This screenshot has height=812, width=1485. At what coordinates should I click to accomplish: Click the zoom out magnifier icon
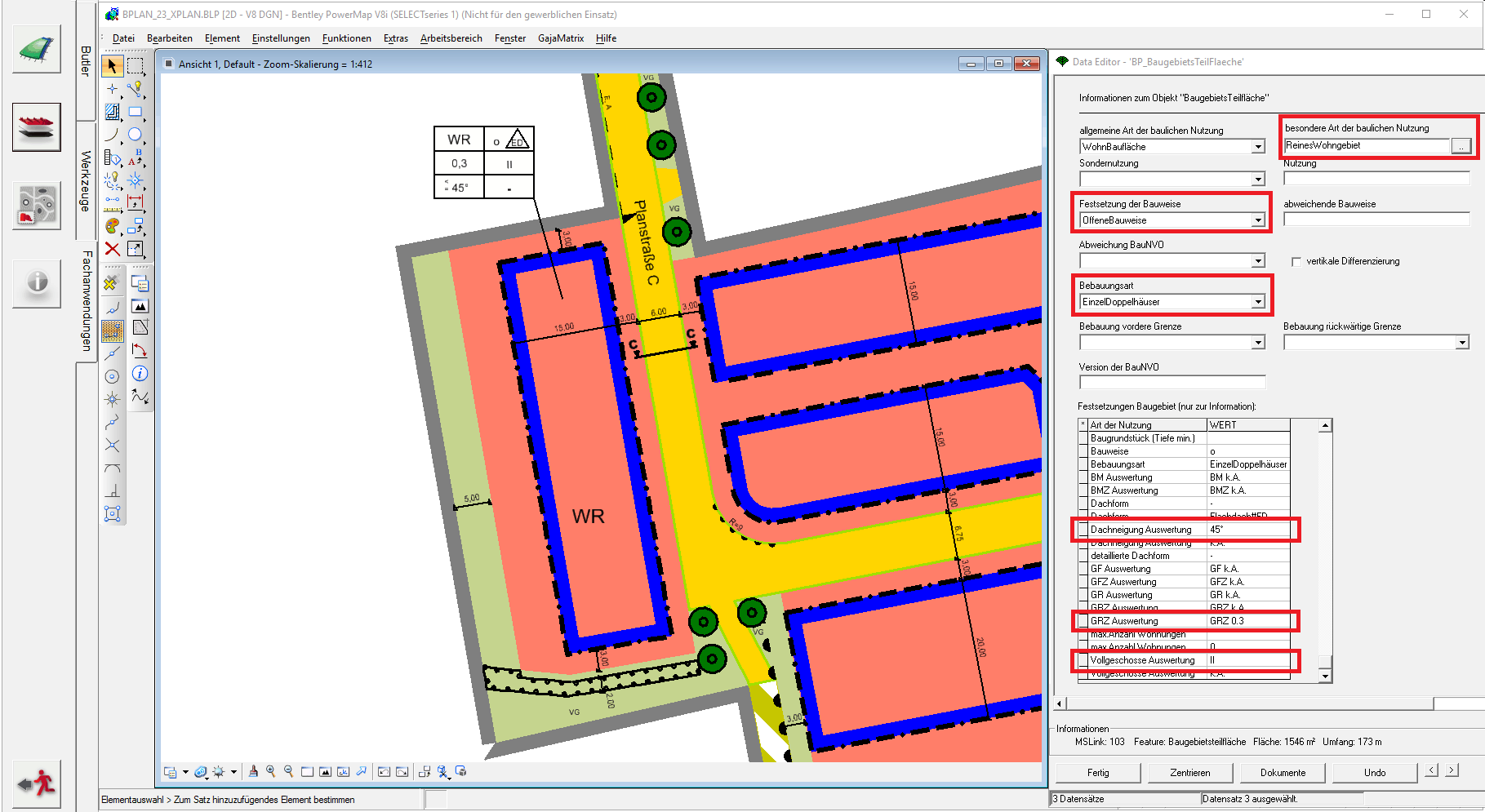pyautogui.click(x=289, y=771)
